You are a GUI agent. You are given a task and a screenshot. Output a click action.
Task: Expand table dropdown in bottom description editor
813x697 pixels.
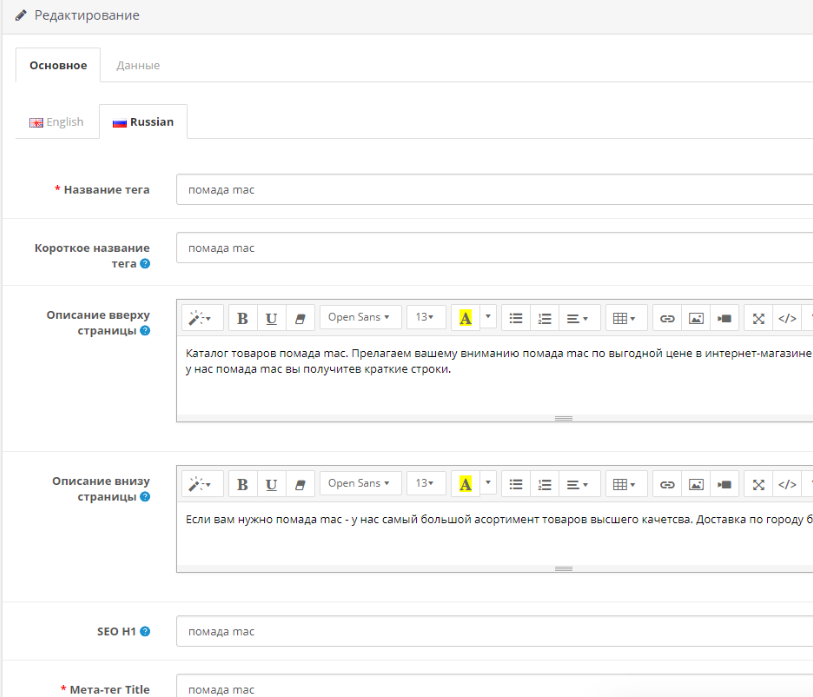[x=624, y=484]
